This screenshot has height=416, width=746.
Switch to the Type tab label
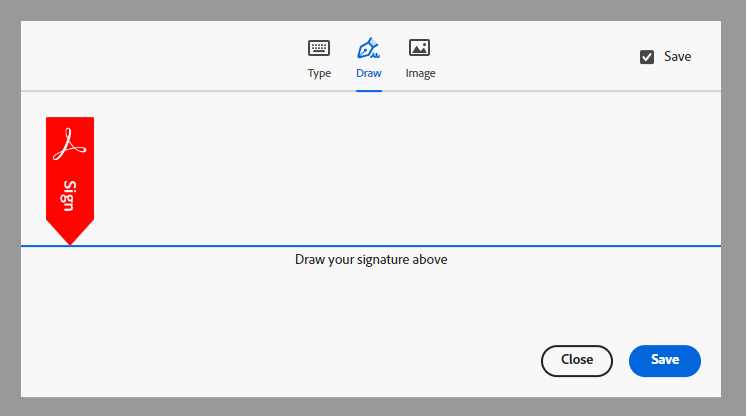319,73
